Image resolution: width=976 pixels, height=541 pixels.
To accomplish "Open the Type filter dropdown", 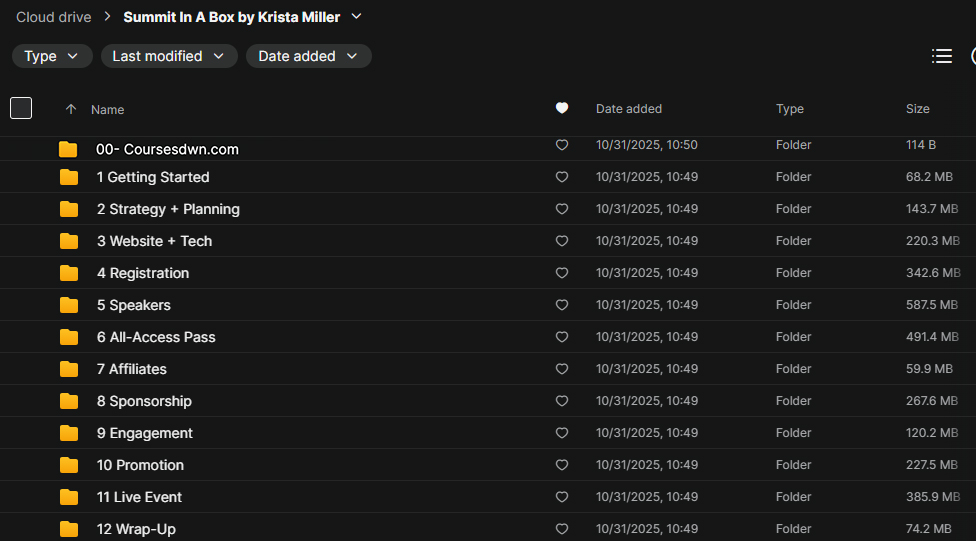I will pos(52,56).
